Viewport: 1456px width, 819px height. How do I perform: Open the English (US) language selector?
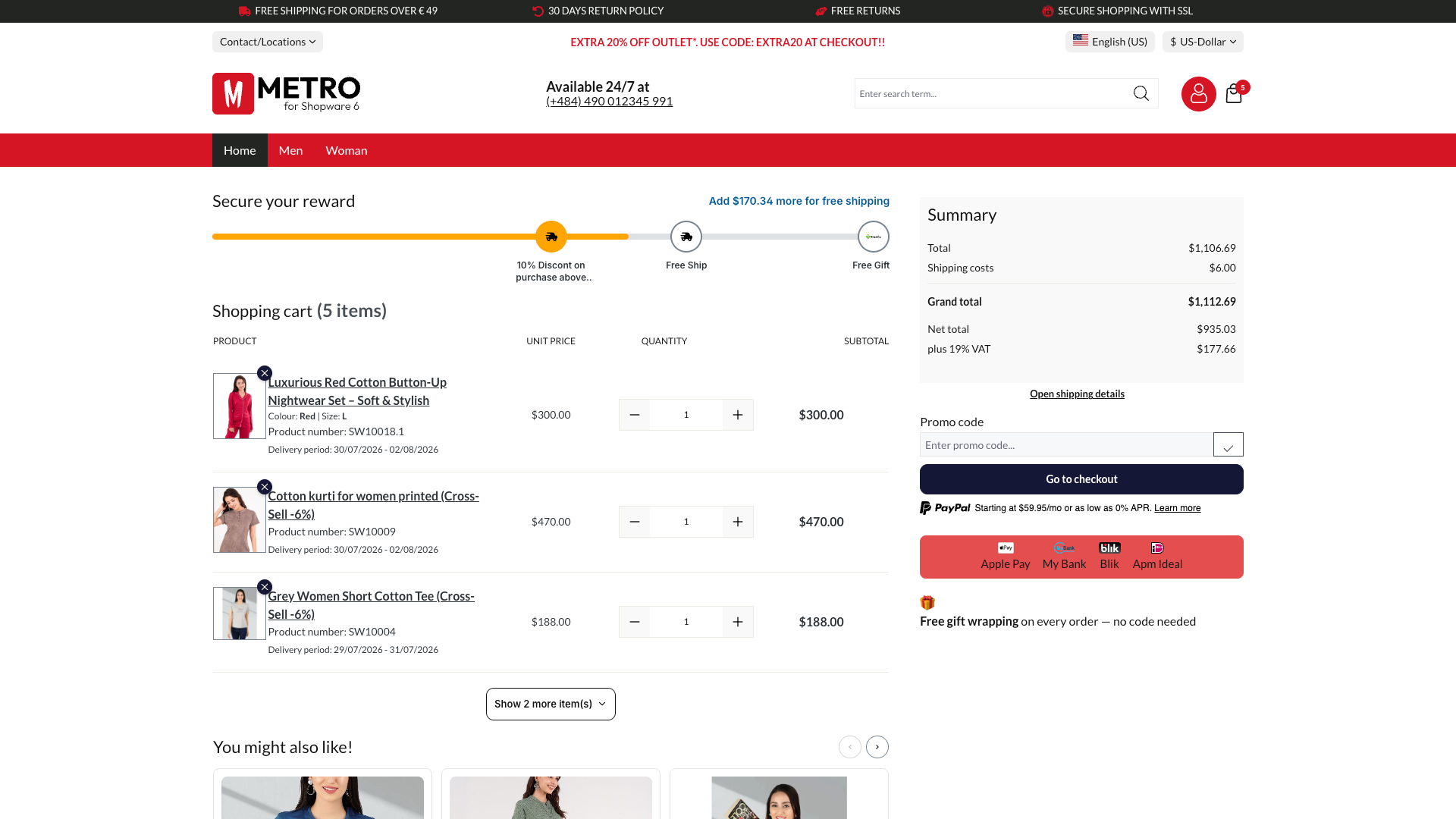[1109, 42]
